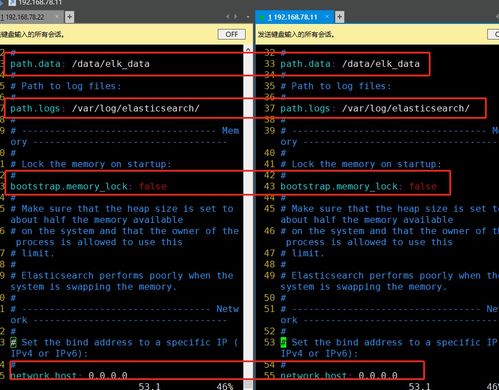
Task: Click the left terminal's vertical scrollbar track
Action: [248, 213]
